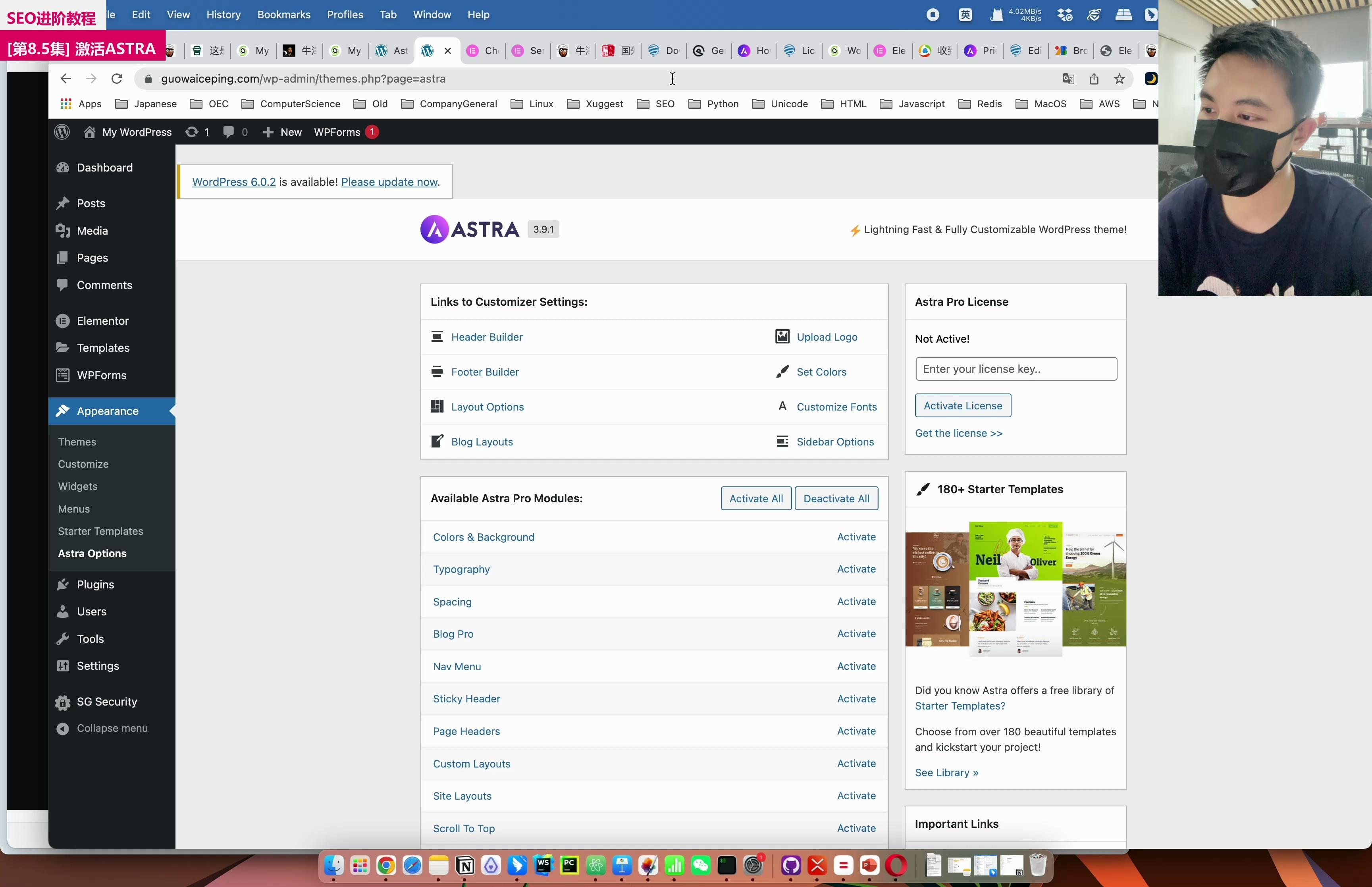The image size is (1372, 887).
Task: Open the SEO bookmarks folder
Action: 656,104
